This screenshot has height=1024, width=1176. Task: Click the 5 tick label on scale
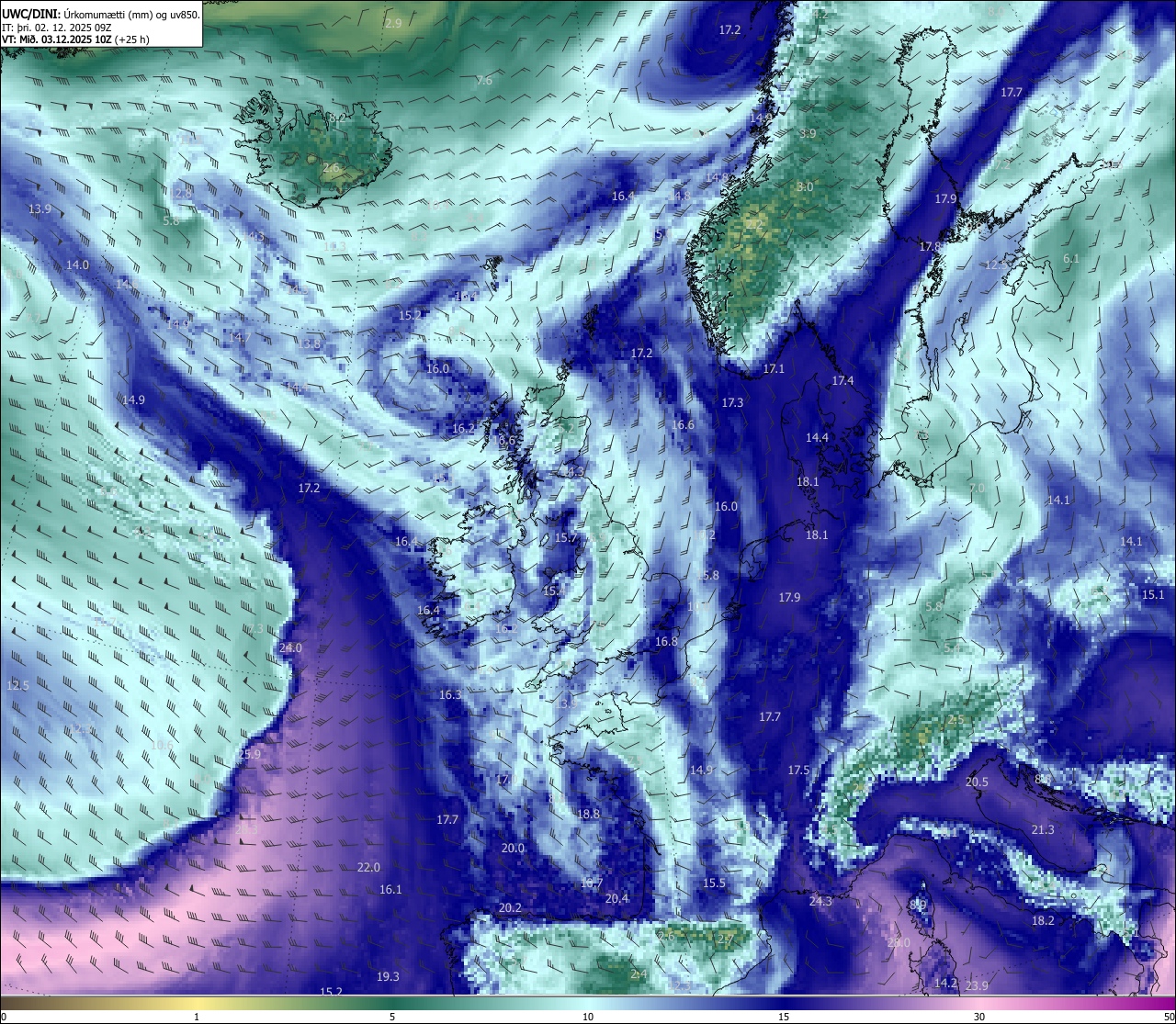(392, 1017)
